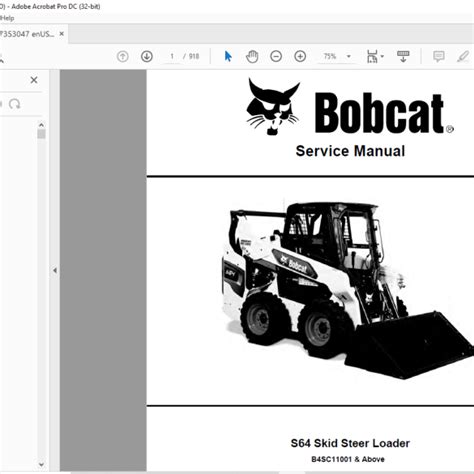Edit the current page number field
The image size is (474, 474).
[172, 56]
